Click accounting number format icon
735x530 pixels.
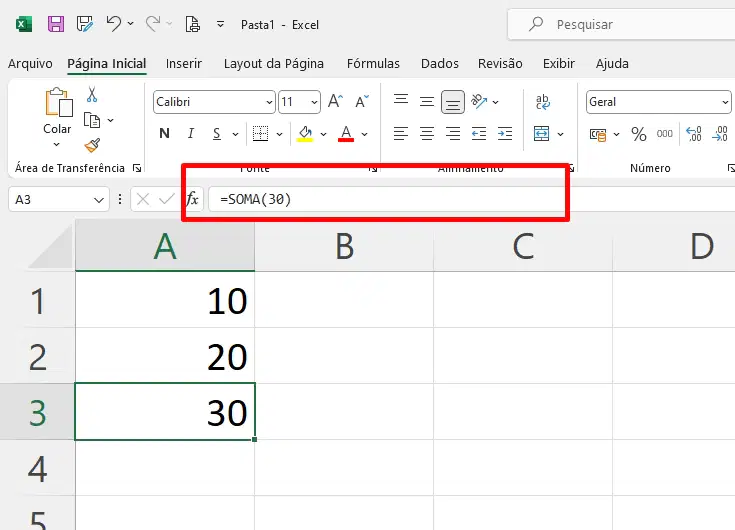point(598,134)
